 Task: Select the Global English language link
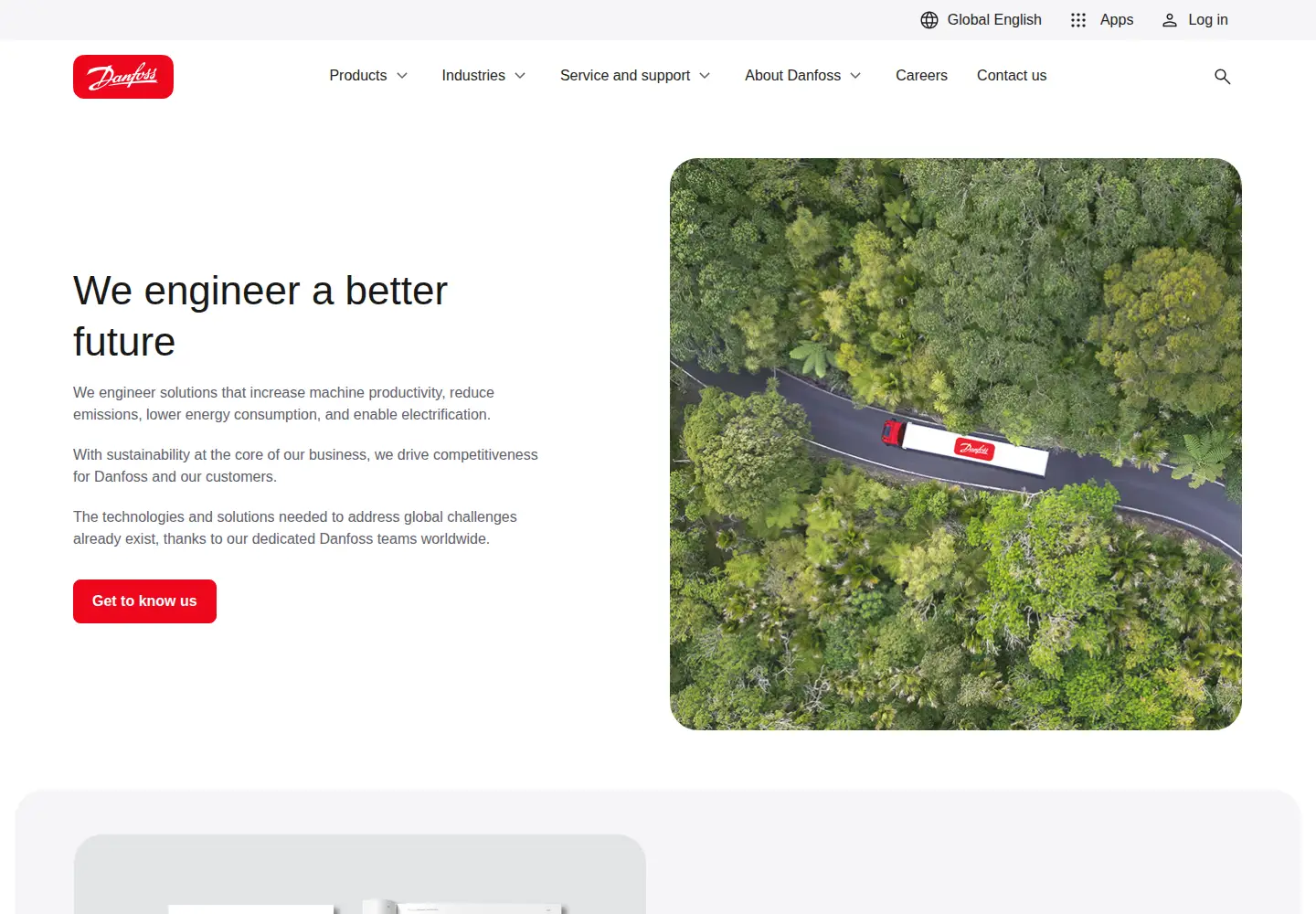pos(994,20)
